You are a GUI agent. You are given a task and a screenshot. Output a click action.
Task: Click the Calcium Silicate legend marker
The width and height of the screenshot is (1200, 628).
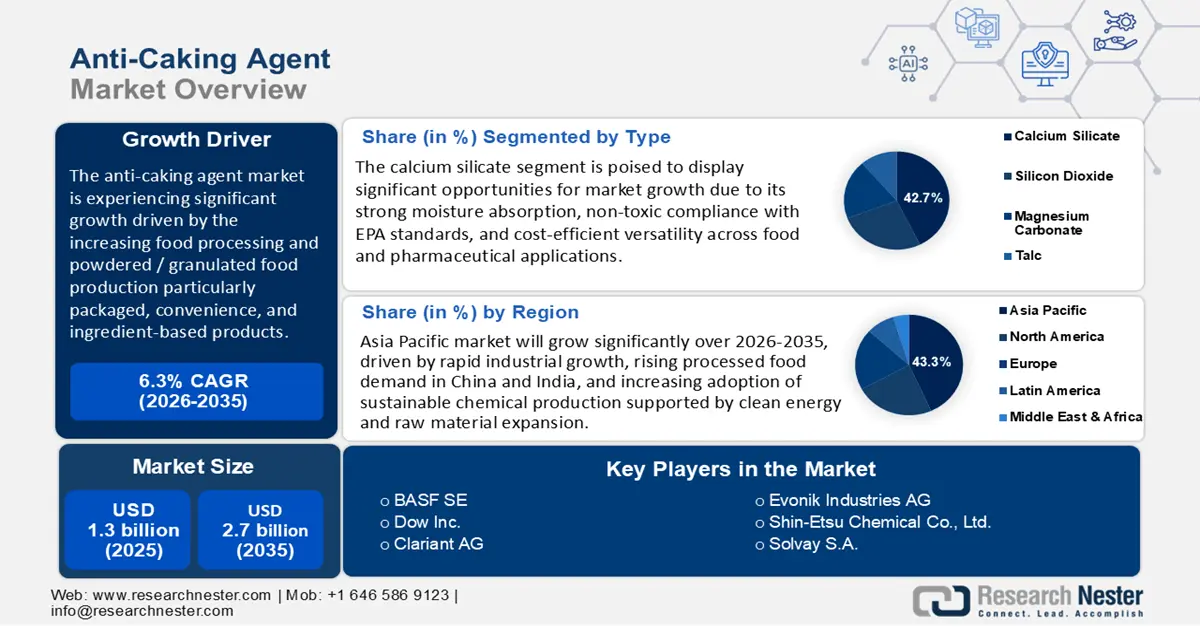click(x=1007, y=136)
